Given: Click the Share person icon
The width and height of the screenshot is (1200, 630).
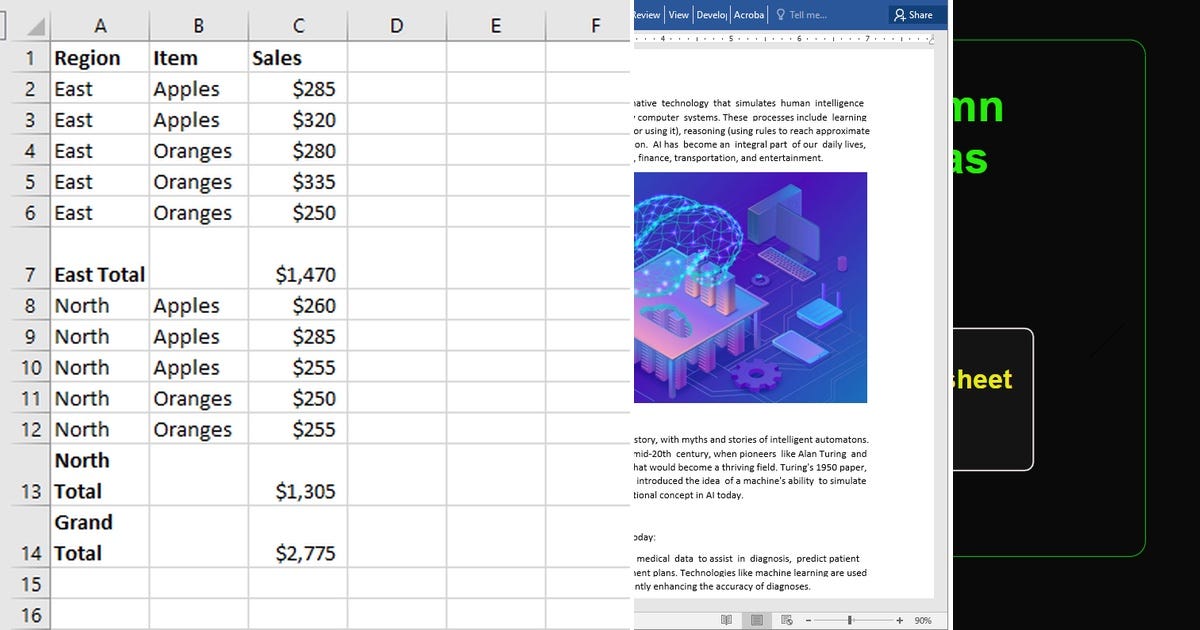Looking at the screenshot, I should (899, 14).
